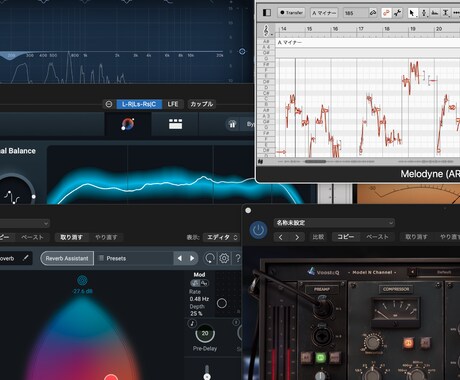Click the Model N Channel preset back arrow
The image size is (460, 380).
point(412,272)
